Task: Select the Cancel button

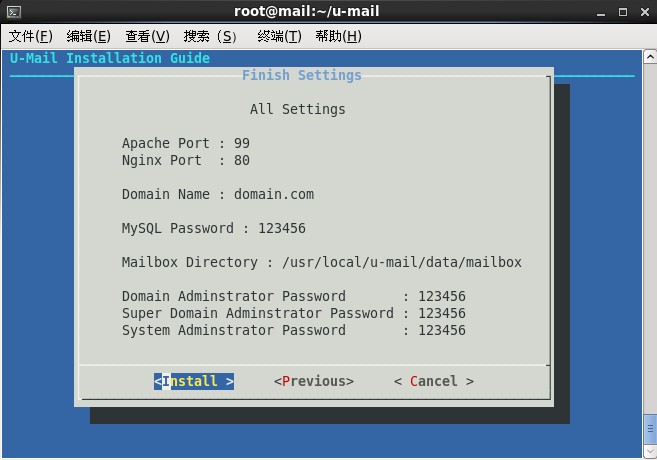Action: coord(433,381)
